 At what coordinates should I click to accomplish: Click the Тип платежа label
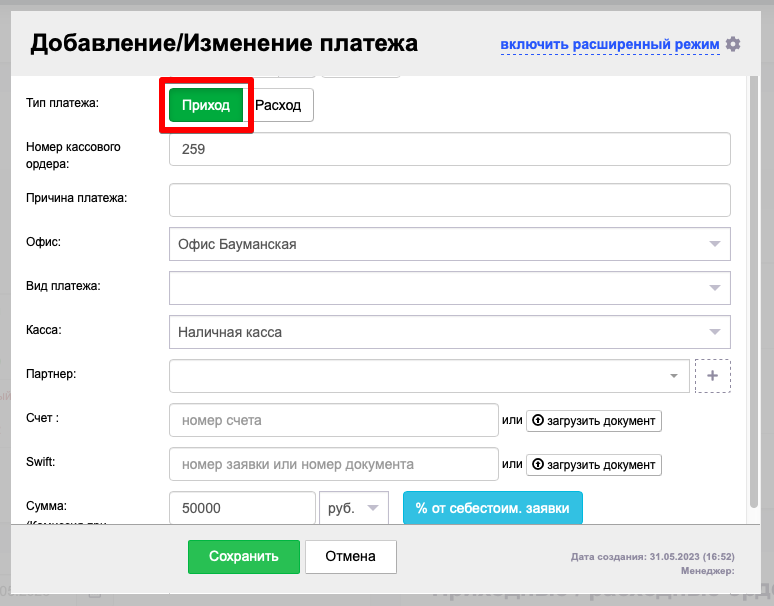62,103
